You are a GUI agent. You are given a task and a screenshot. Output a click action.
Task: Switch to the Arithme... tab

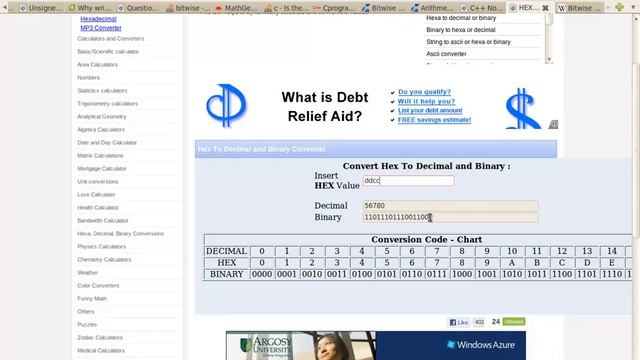tap(432, 8)
